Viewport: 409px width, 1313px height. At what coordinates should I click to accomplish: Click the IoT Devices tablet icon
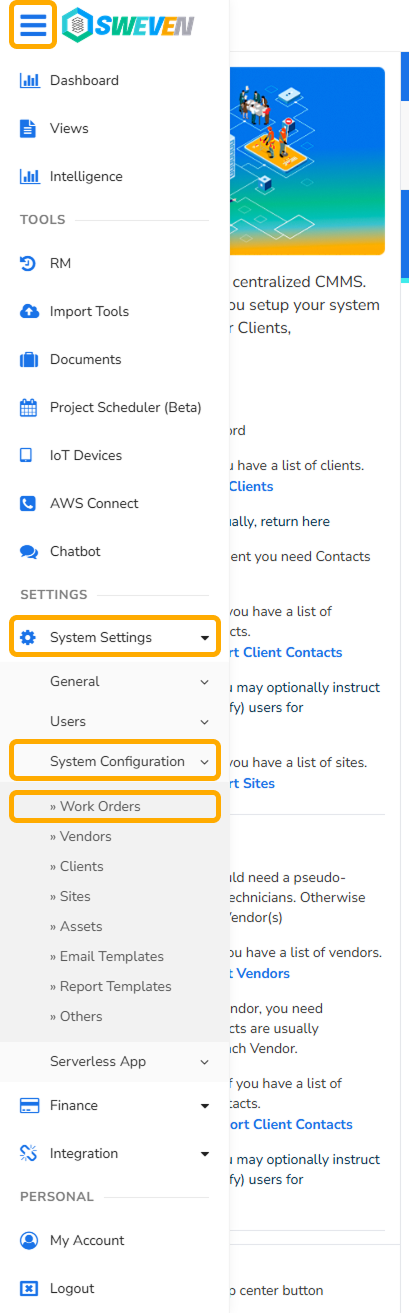click(28, 455)
